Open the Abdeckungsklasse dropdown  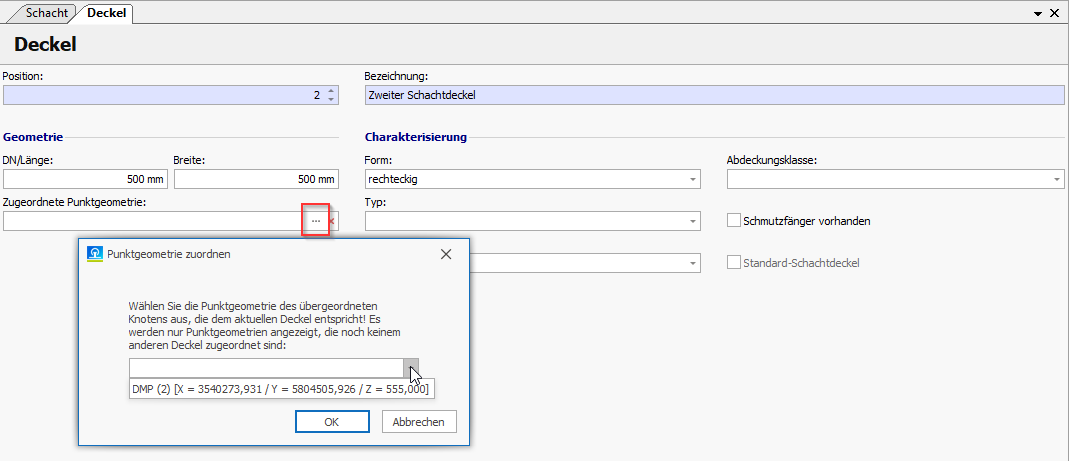1056,180
